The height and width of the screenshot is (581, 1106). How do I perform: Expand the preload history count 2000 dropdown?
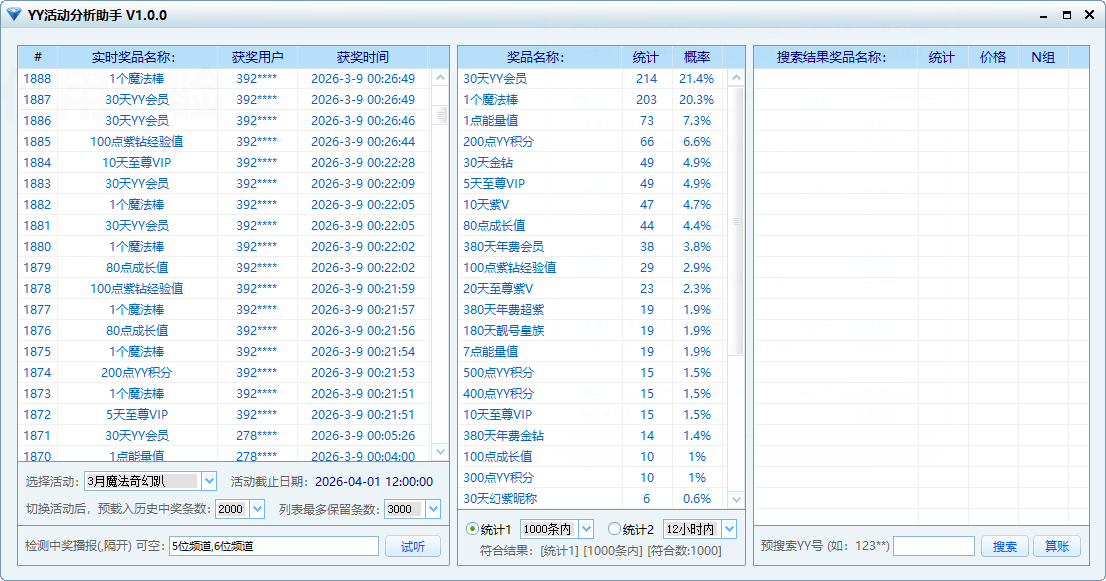tap(257, 509)
